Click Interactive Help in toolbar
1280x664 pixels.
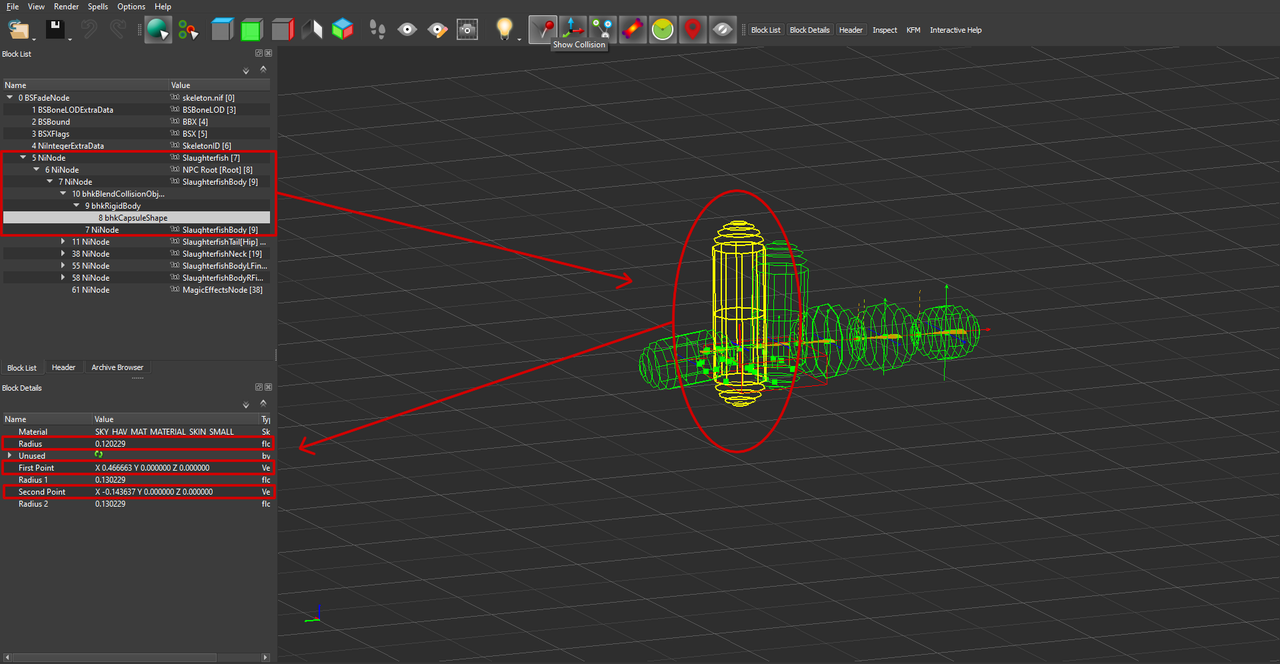point(956,30)
